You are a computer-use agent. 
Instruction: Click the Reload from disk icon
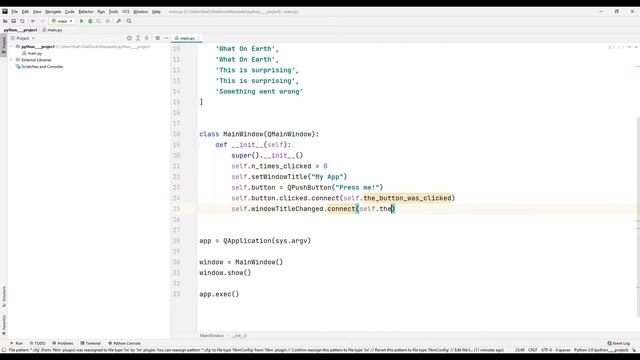pyautogui.click(x=22, y=21)
